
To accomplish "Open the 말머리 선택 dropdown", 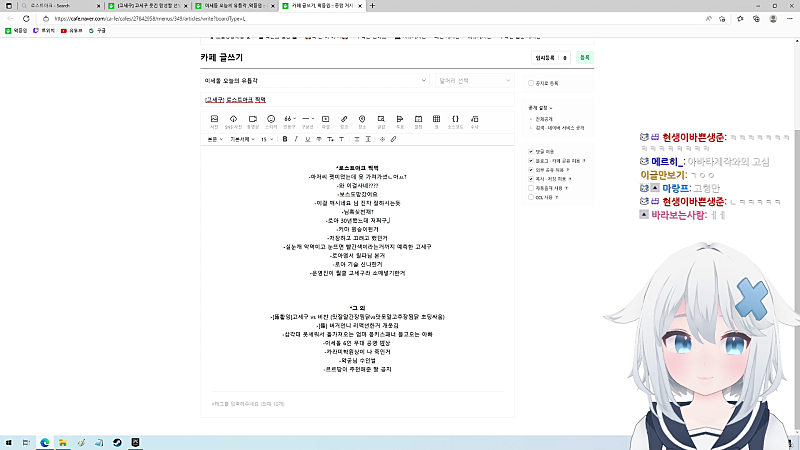I will pos(474,81).
